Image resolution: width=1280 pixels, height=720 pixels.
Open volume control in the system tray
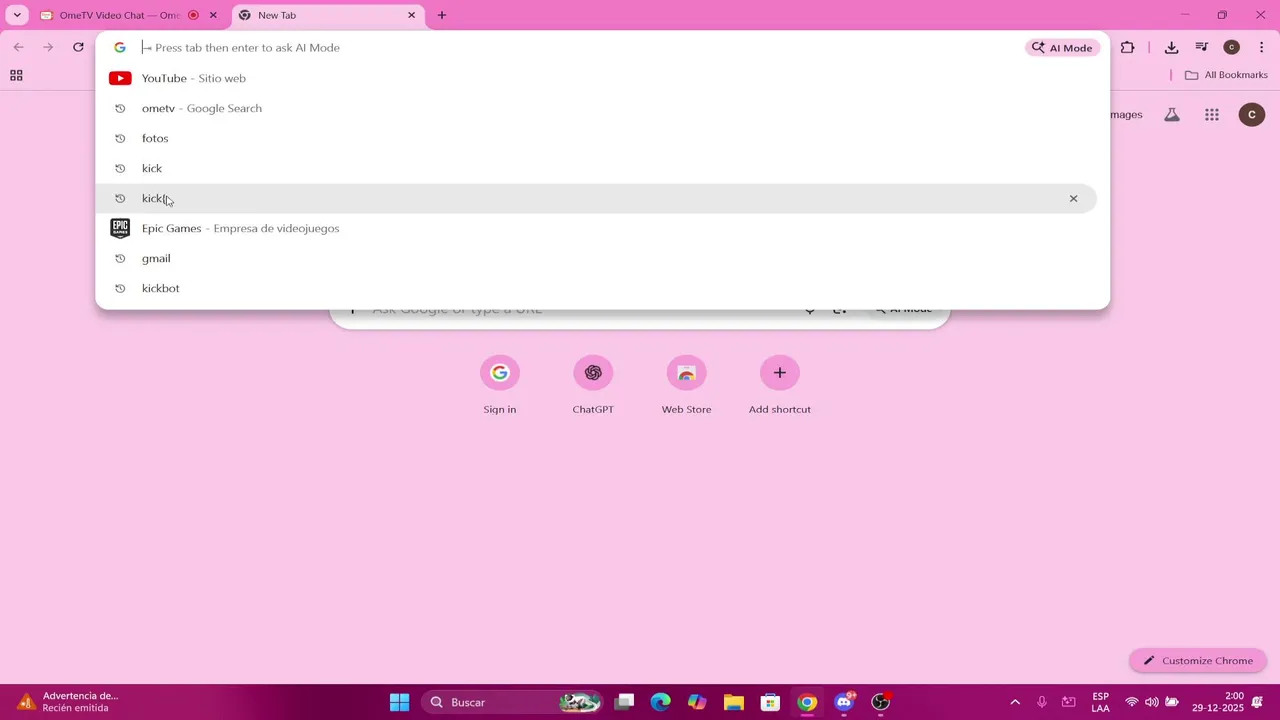(x=1152, y=702)
